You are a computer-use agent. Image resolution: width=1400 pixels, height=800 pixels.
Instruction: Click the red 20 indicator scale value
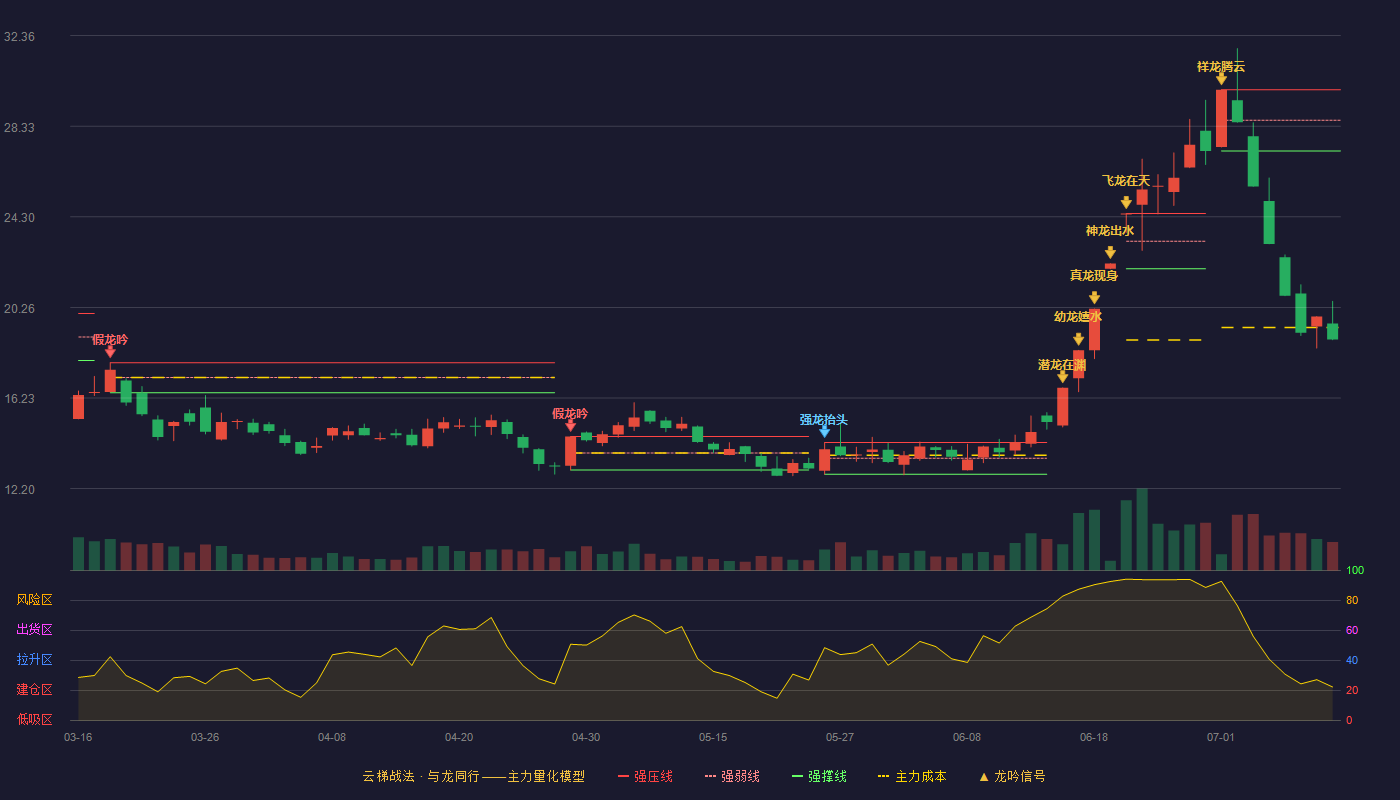1352,690
